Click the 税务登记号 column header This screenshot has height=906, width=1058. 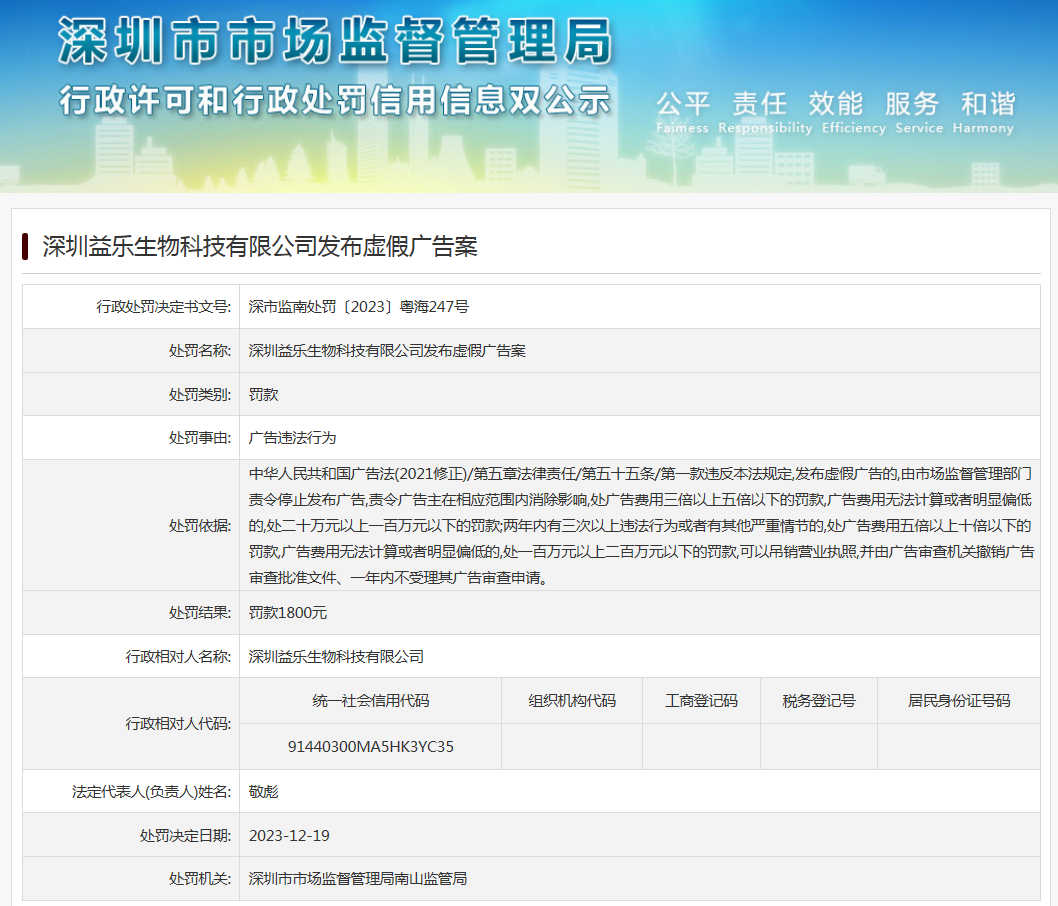(818, 701)
